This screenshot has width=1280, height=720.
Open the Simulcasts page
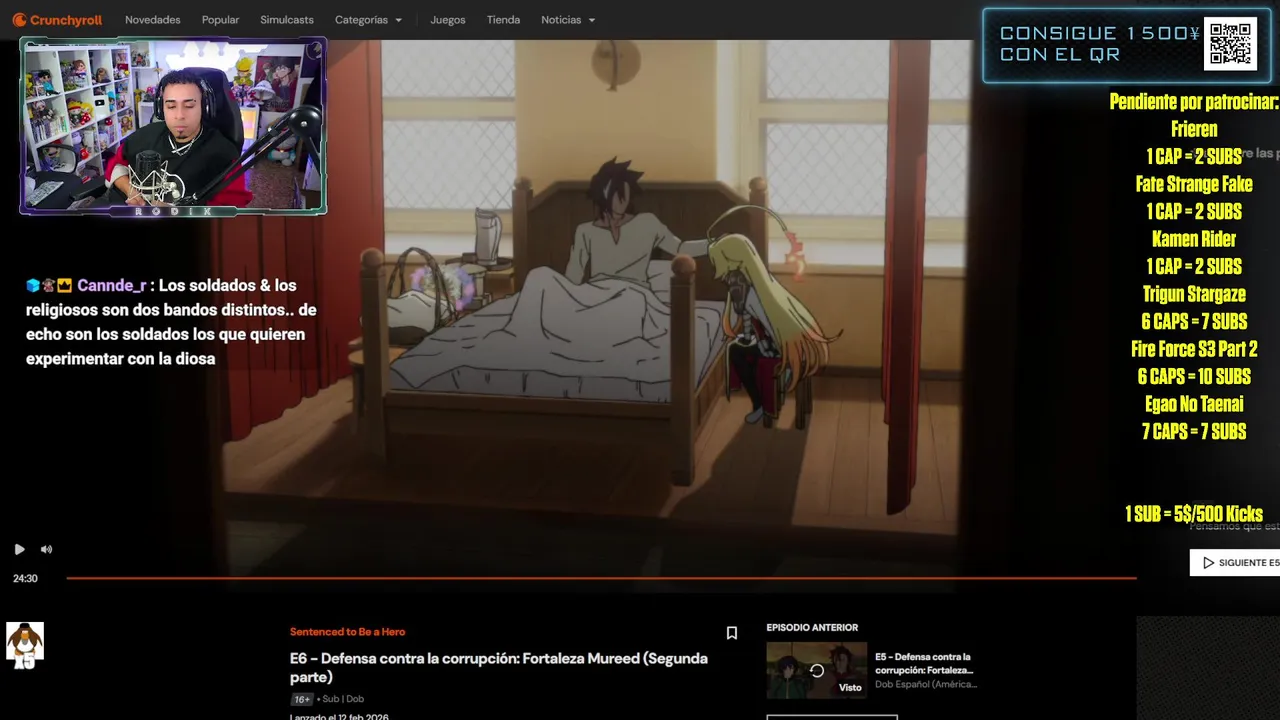(x=287, y=20)
